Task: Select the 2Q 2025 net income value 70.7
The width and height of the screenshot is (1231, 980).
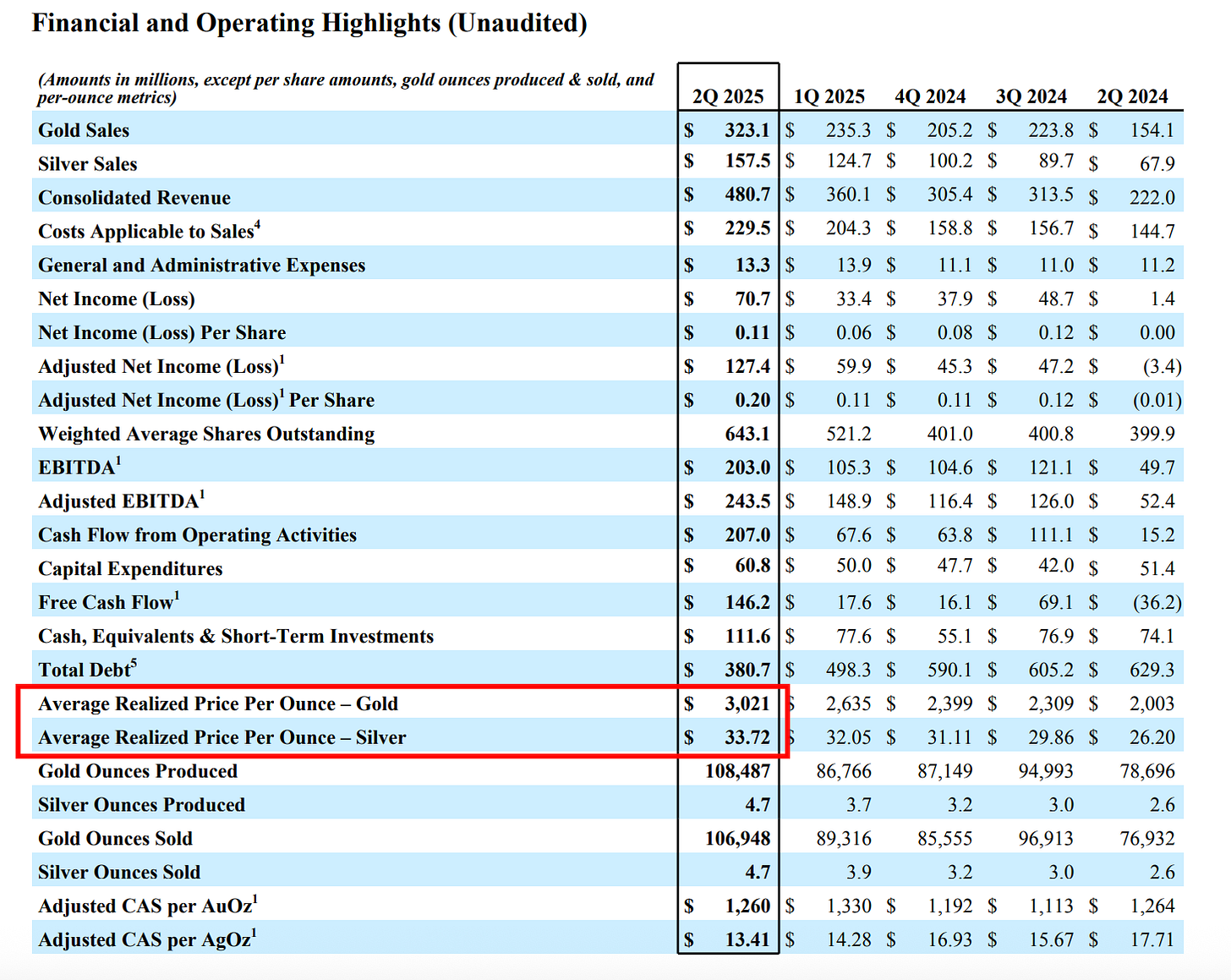Action: click(x=752, y=299)
